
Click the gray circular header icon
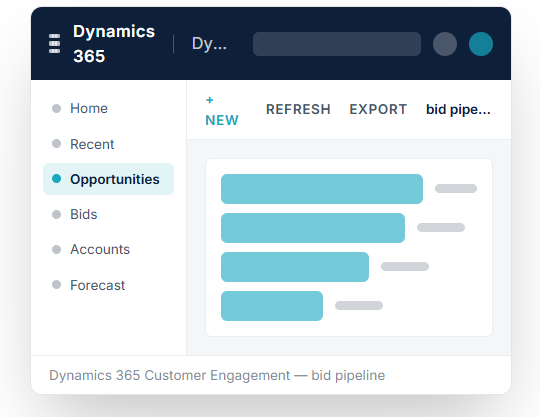445,44
